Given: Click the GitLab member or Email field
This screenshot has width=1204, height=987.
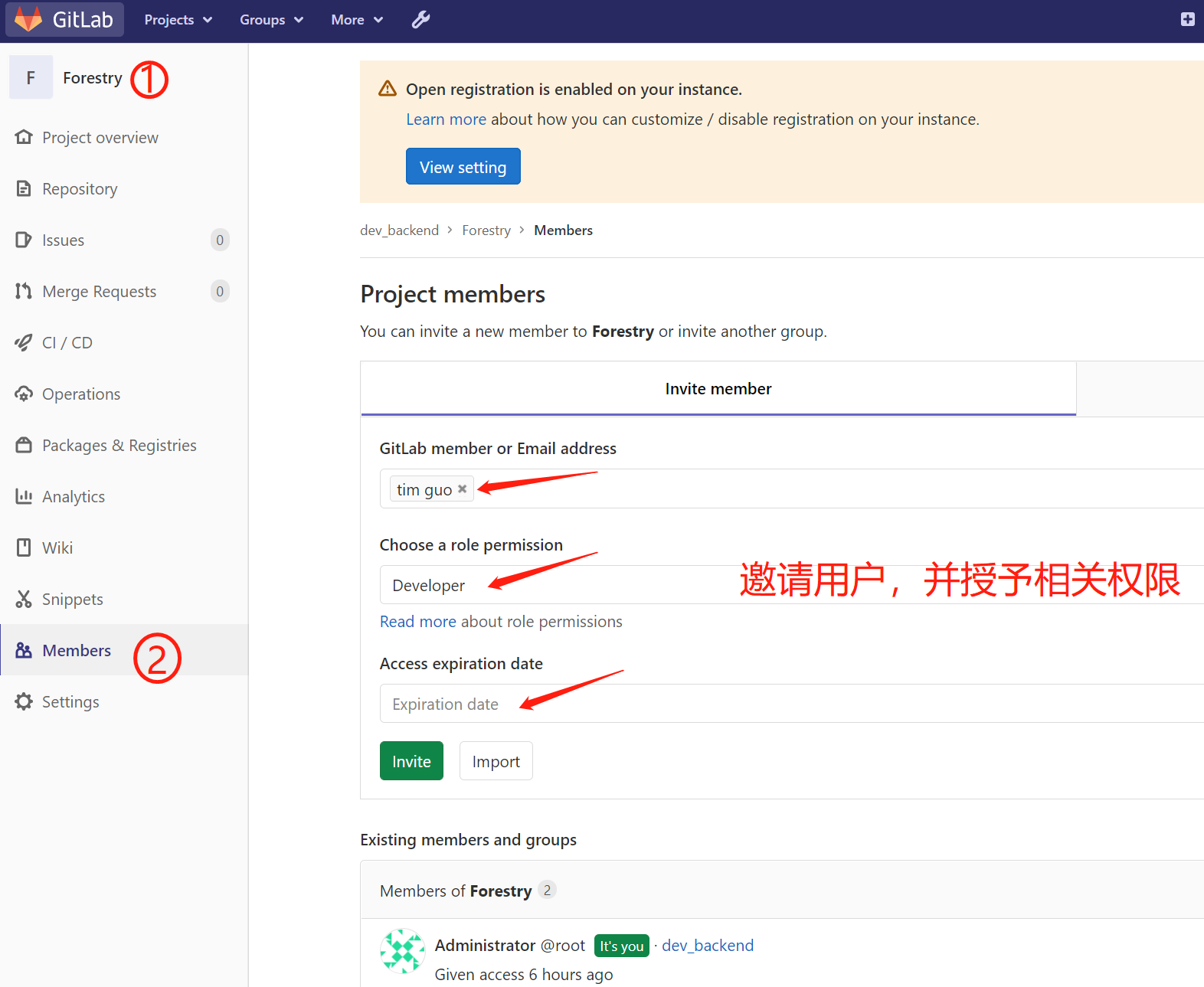Looking at the screenshot, I should coord(792,489).
